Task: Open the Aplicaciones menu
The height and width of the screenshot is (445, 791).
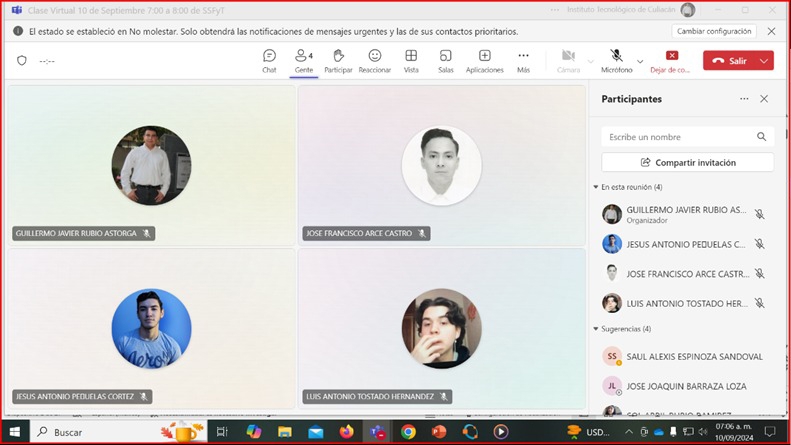Action: point(484,61)
